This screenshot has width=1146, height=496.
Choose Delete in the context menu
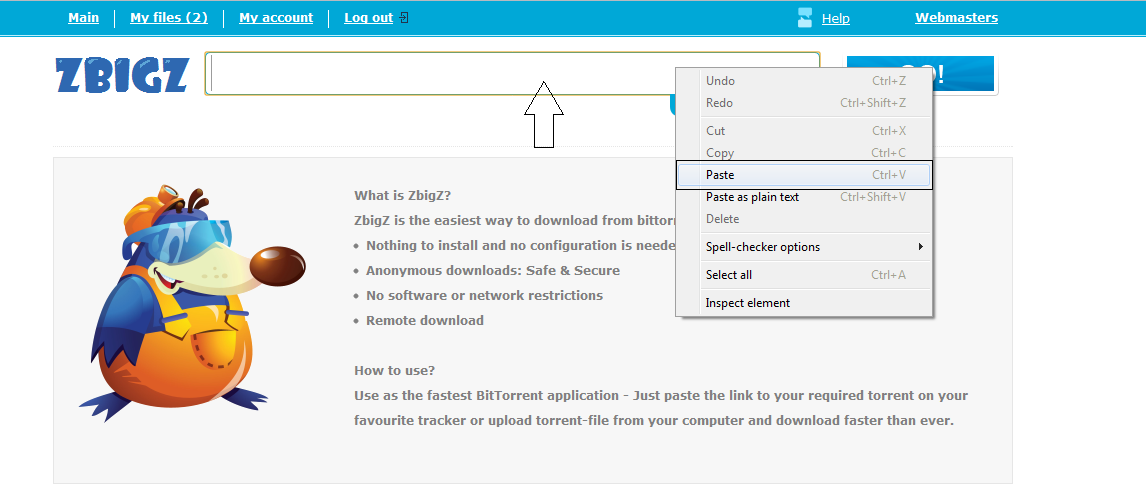pyautogui.click(x=805, y=219)
